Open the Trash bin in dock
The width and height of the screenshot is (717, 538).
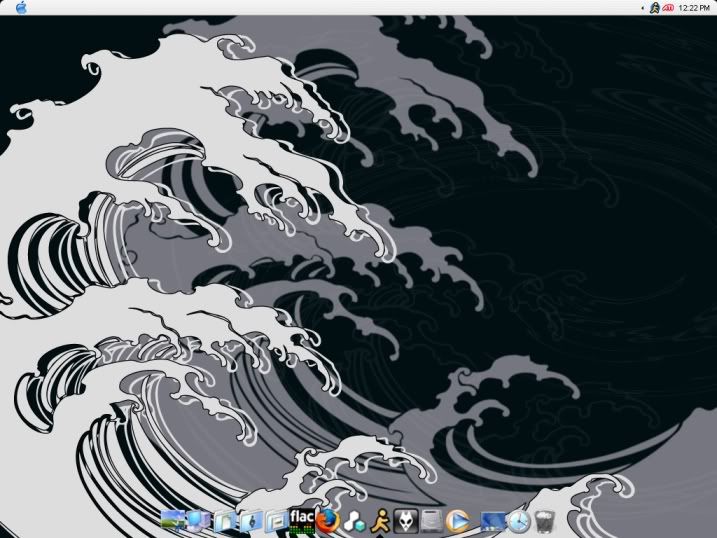point(544,521)
